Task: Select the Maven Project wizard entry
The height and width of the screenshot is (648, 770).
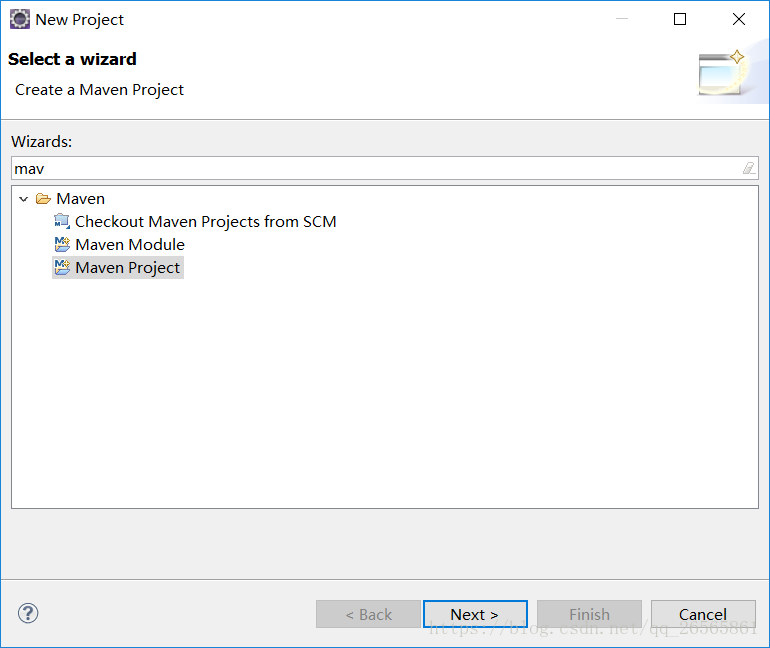Action: pyautogui.click(x=127, y=268)
